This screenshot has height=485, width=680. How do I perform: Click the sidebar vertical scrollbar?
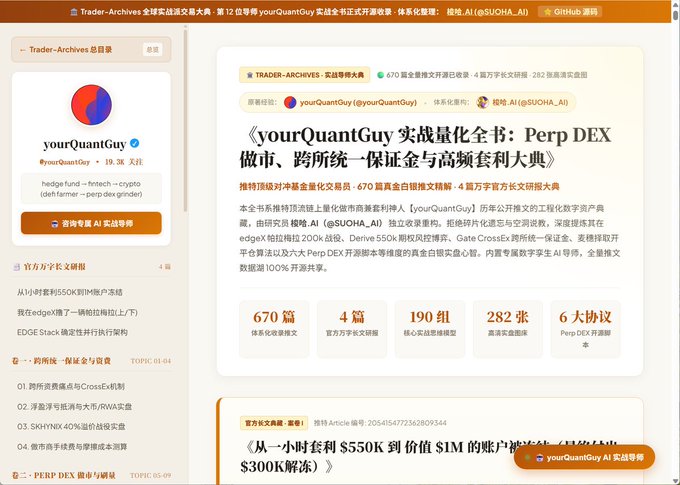click(185, 119)
